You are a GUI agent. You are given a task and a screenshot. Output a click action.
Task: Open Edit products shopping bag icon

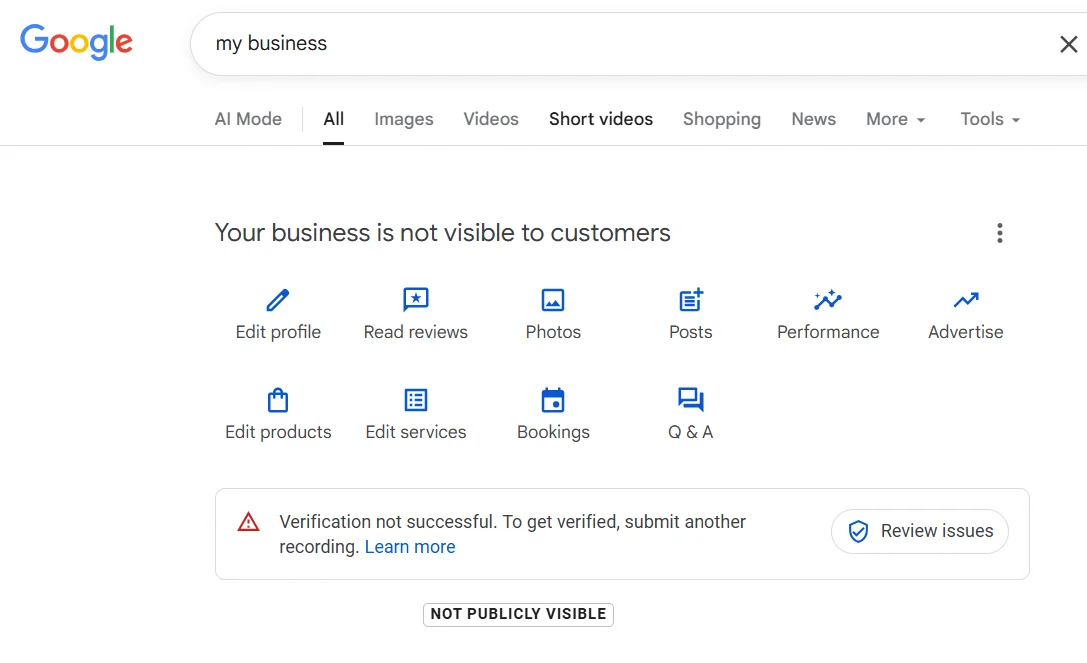[278, 400]
